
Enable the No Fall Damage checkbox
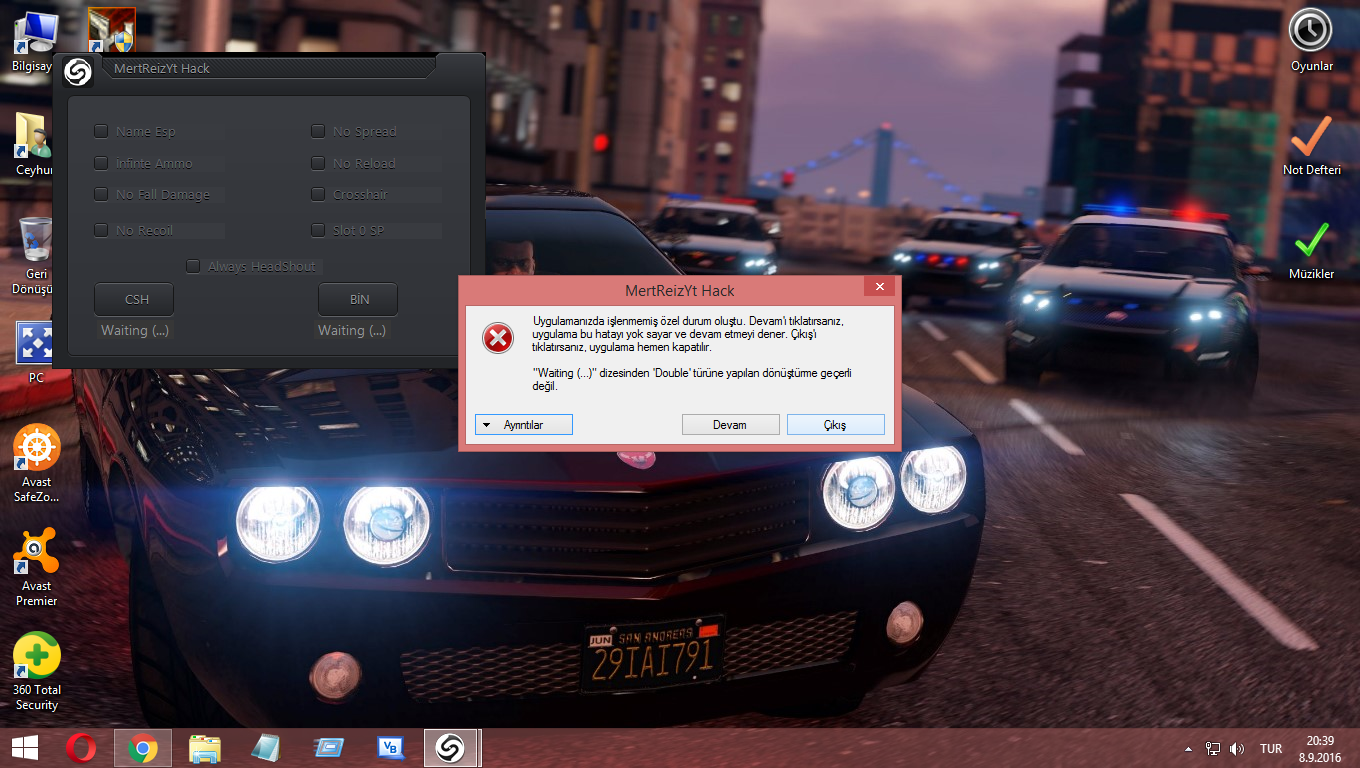[x=101, y=194]
